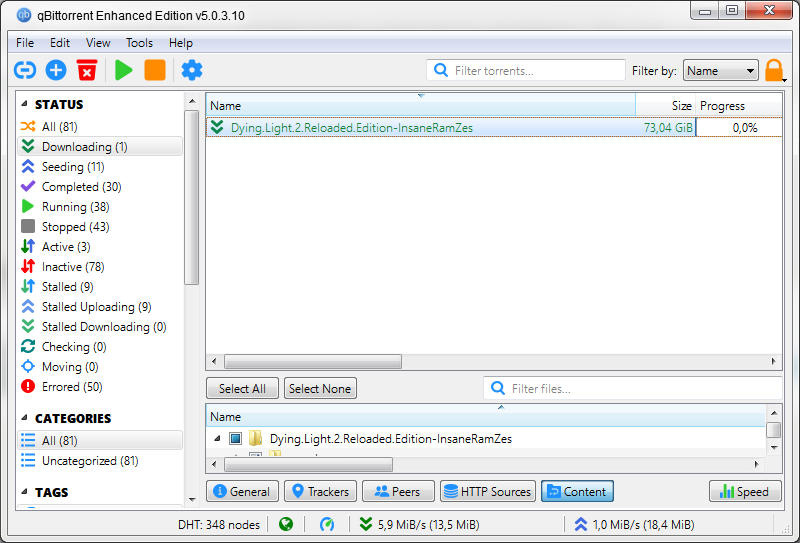Select the Moving (0) filter
The width and height of the screenshot is (800, 543).
click(x=100, y=366)
